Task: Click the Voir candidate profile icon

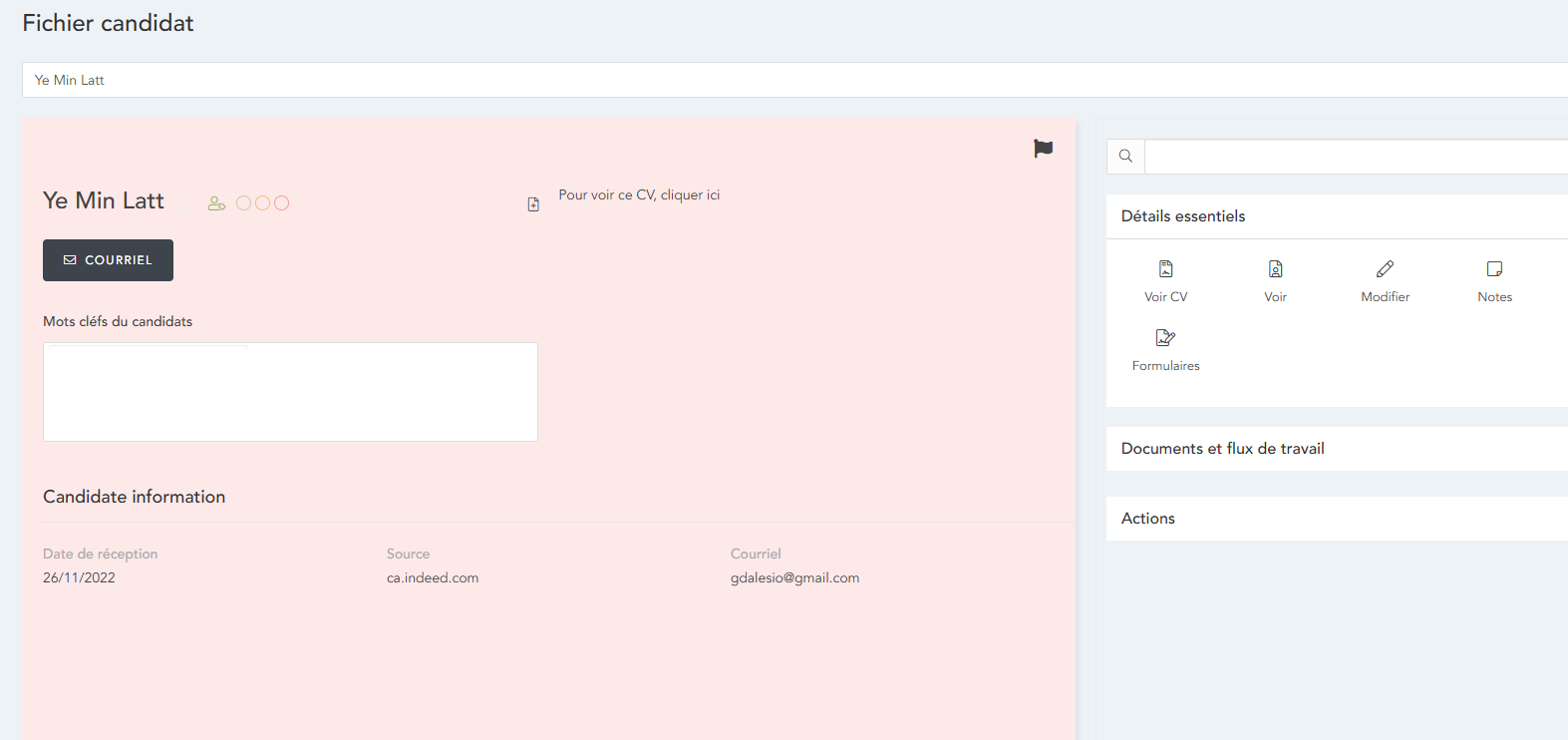Action: pyautogui.click(x=1275, y=269)
